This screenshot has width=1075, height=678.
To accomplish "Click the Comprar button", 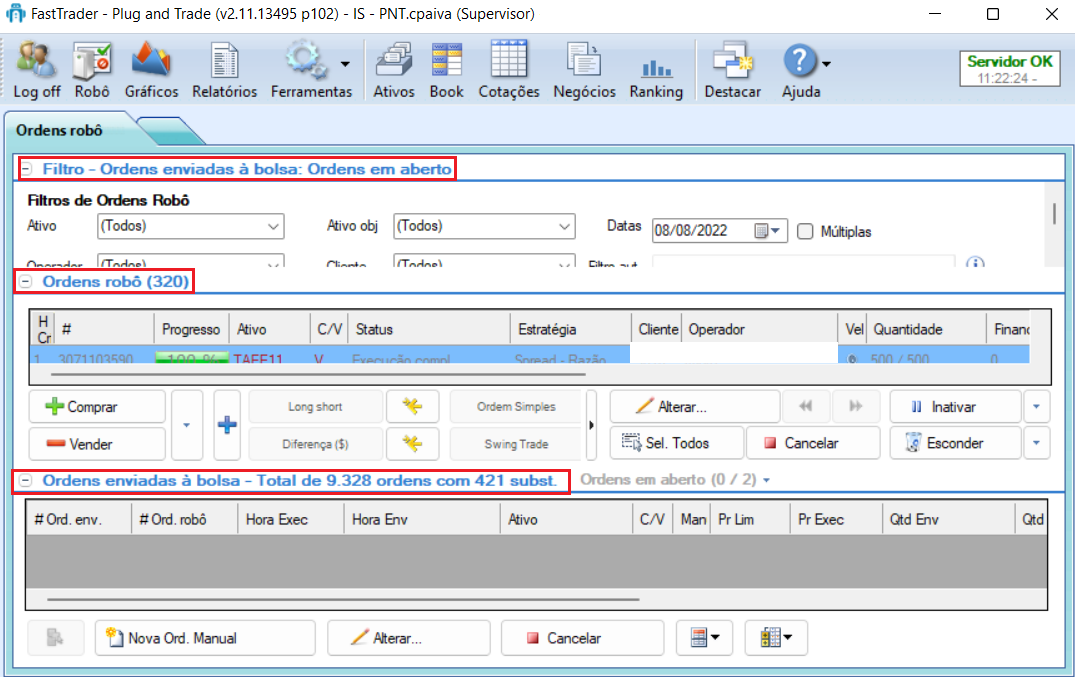I will pyautogui.click(x=97, y=407).
